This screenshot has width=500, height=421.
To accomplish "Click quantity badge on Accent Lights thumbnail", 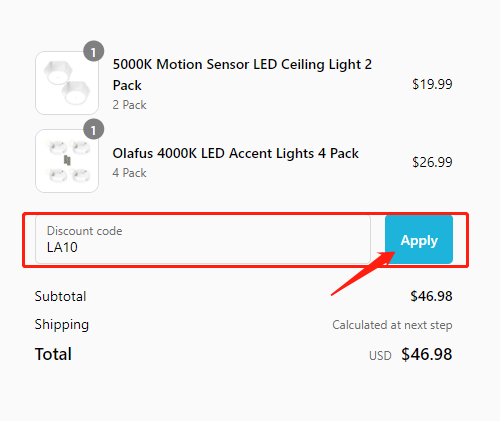I will pos(93,129).
